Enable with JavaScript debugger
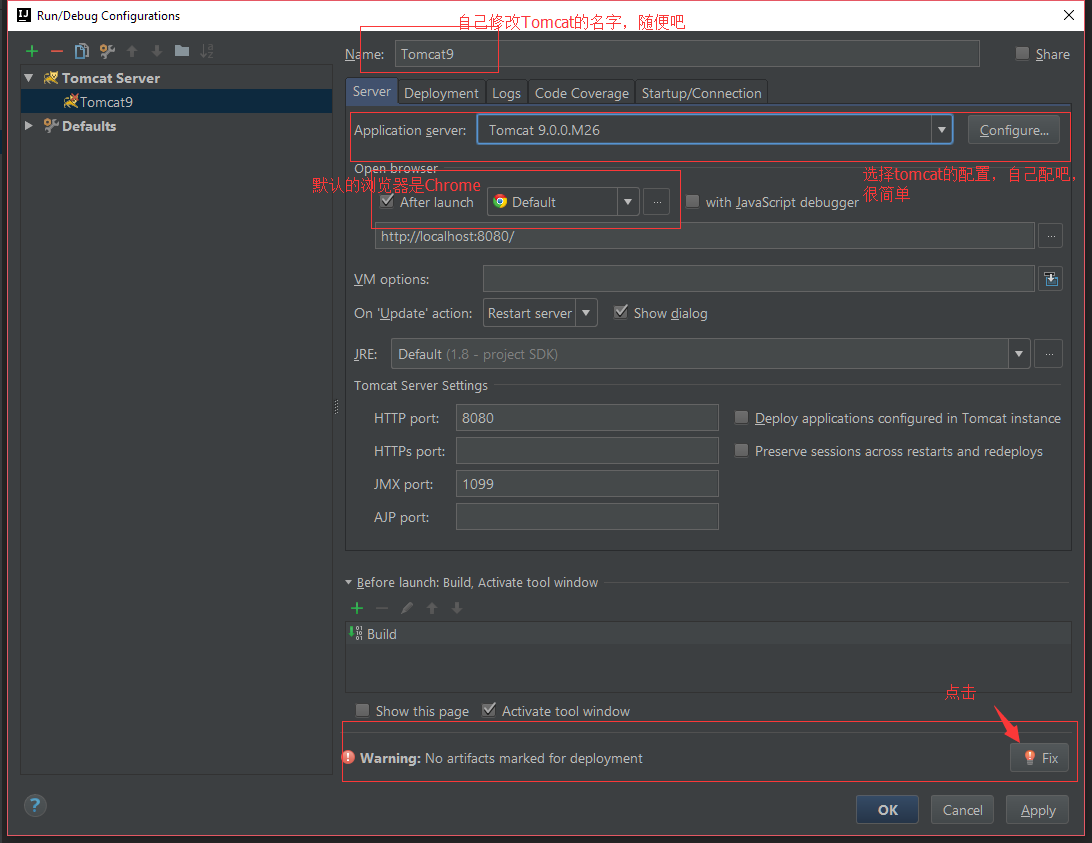This screenshot has height=843, width=1092. pyautogui.click(x=692, y=201)
